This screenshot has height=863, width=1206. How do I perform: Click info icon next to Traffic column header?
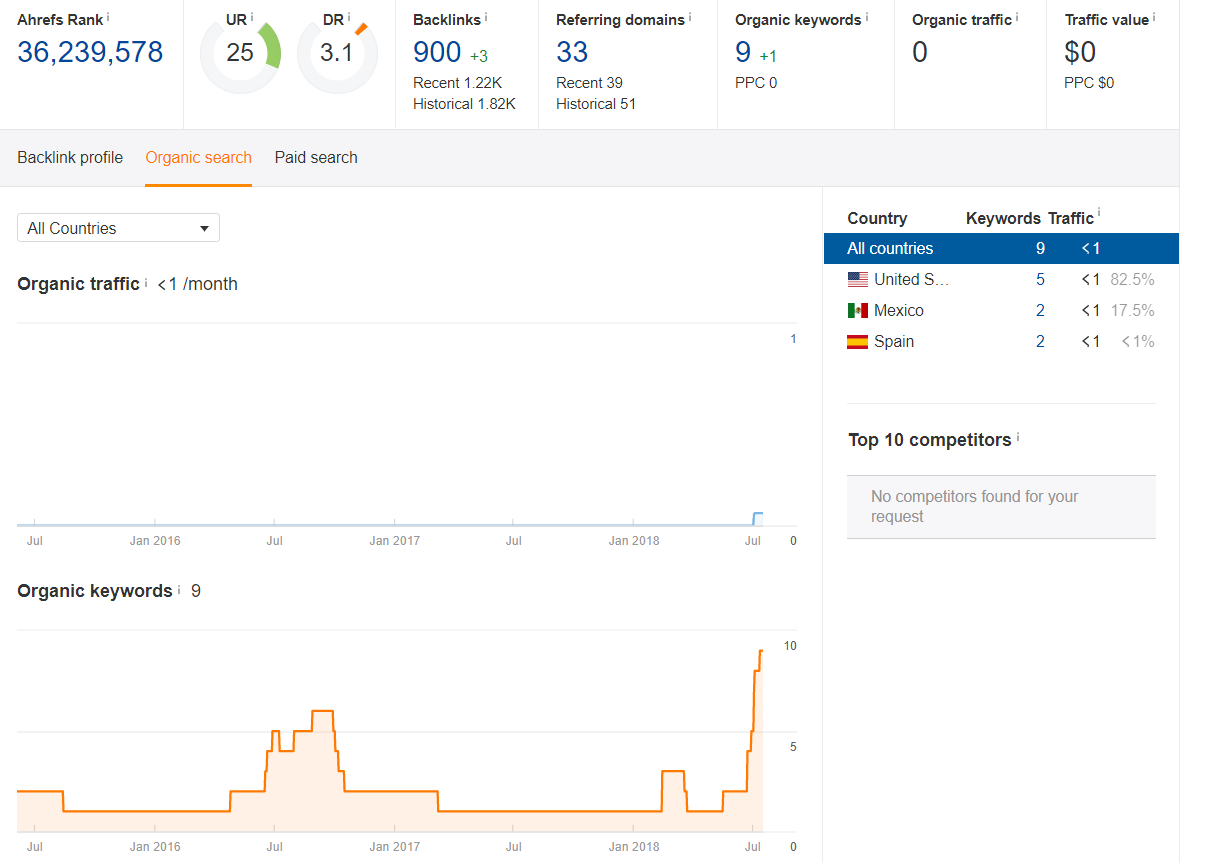coord(1099,212)
